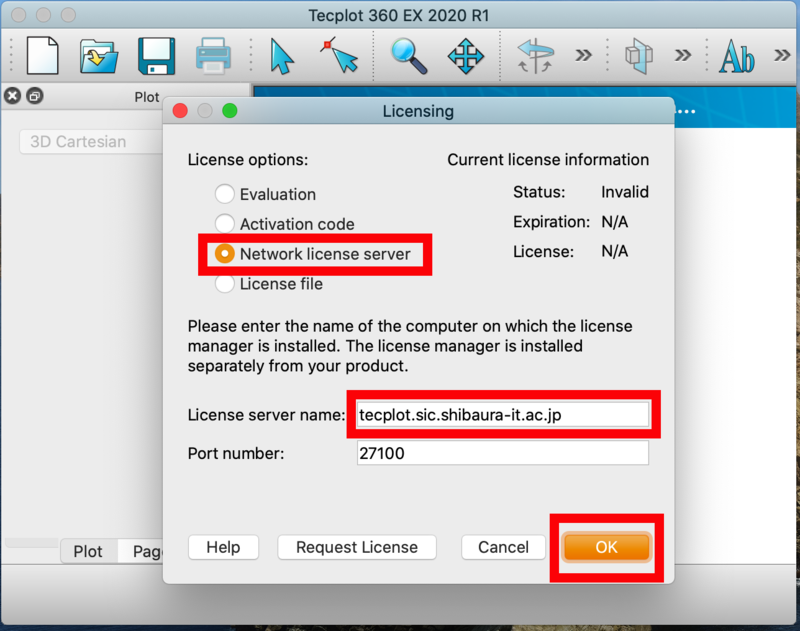Select the License file option
This screenshot has height=631, width=800.
pos(269,284)
